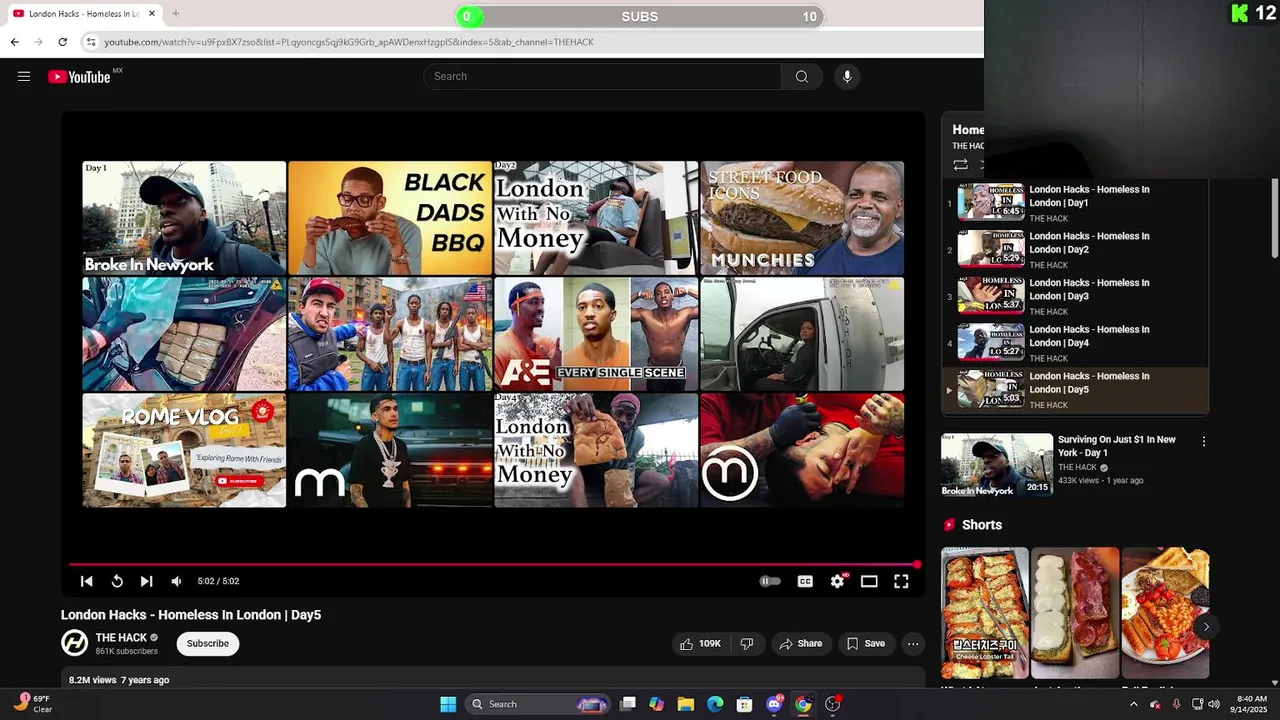
Task: Like the video with 109K thumbs up
Action: point(701,644)
